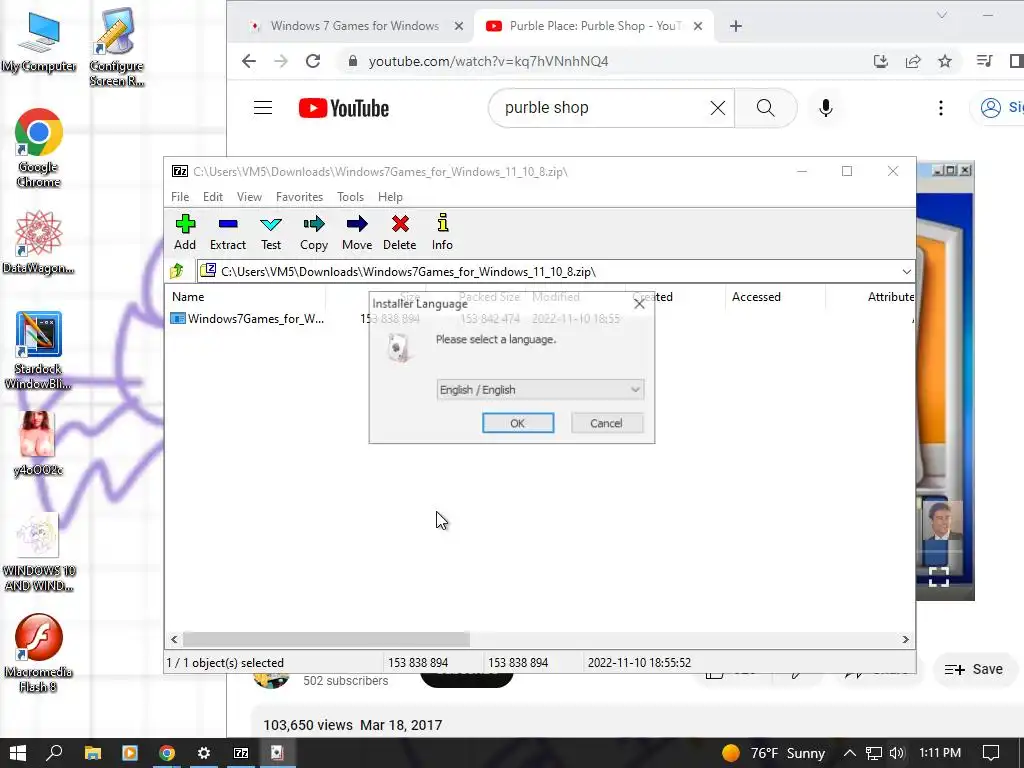Select Windows7Games_for_W... file row

248,319
